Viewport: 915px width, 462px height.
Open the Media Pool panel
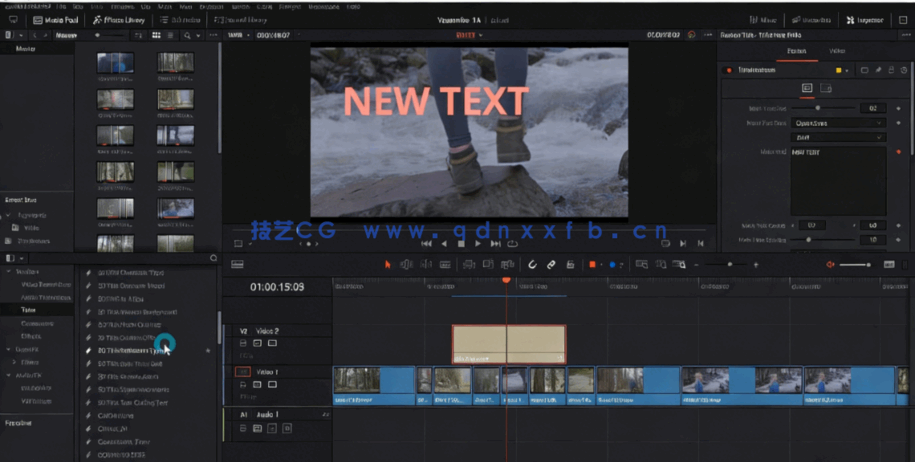[55, 20]
